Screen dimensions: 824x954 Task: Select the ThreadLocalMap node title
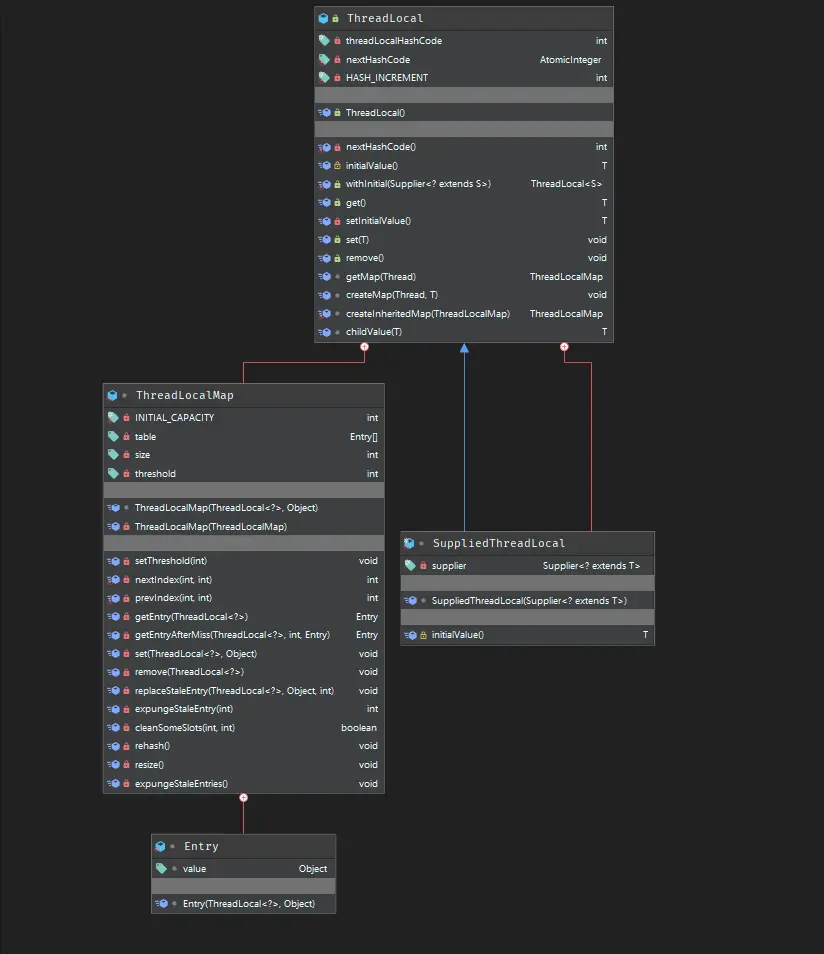click(184, 395)
